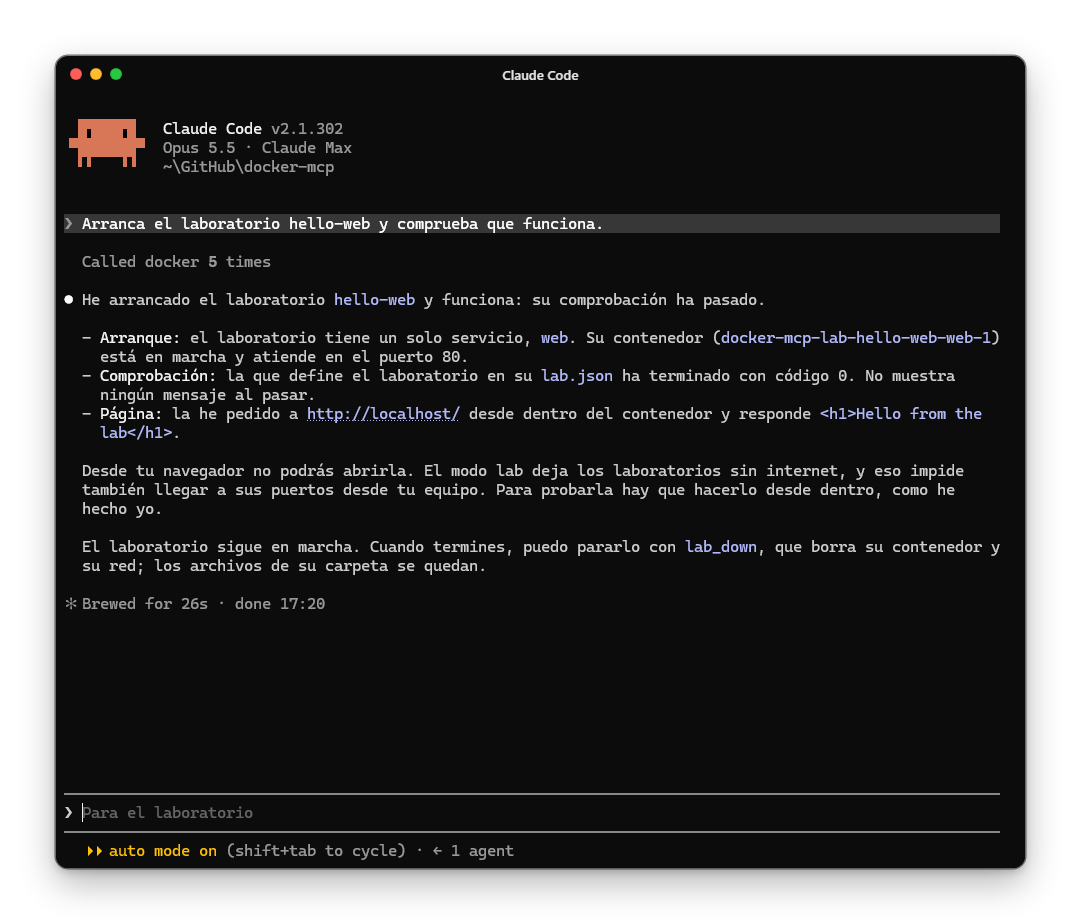Click the 'docker-mcp-lab-hello-web-web-1' container name

pyautogui.click(x=856, y=338)
